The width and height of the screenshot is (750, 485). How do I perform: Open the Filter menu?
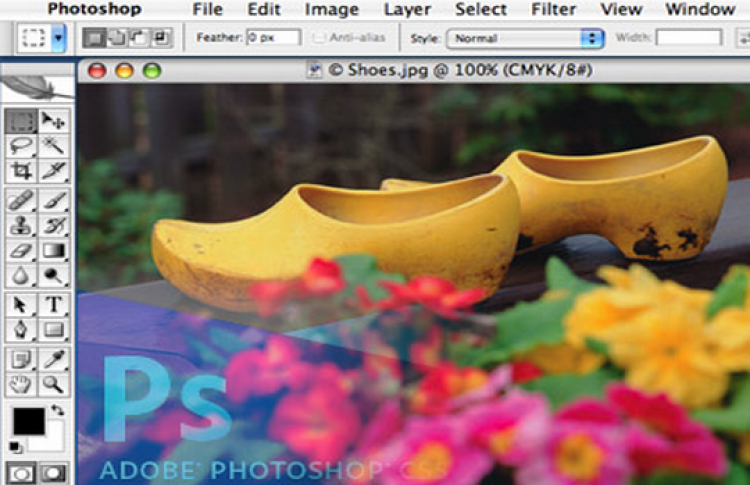coord(553,9)
